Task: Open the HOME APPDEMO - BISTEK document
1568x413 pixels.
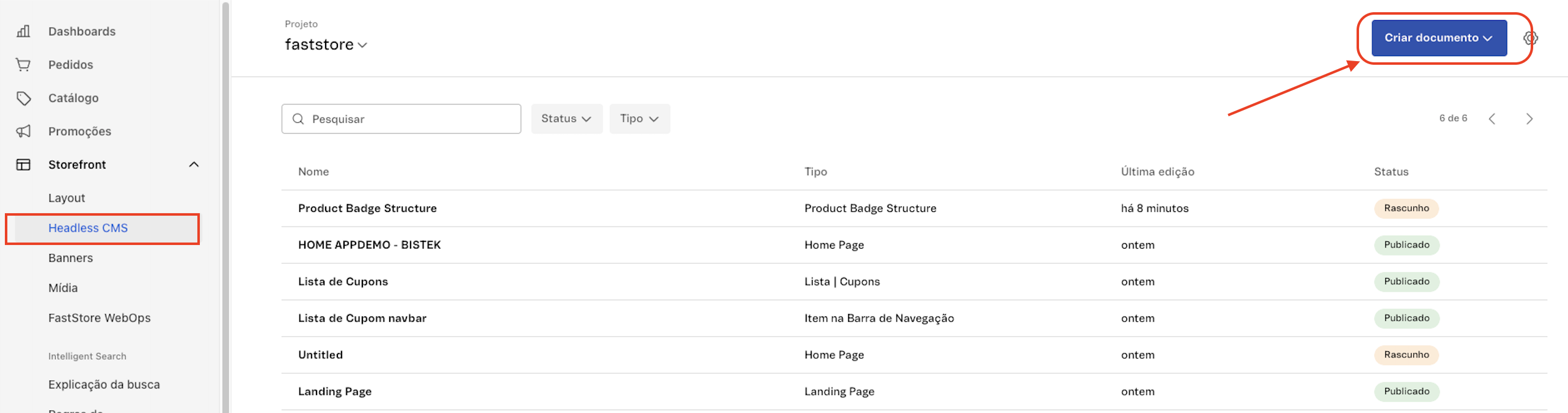Action: point(369,245)
